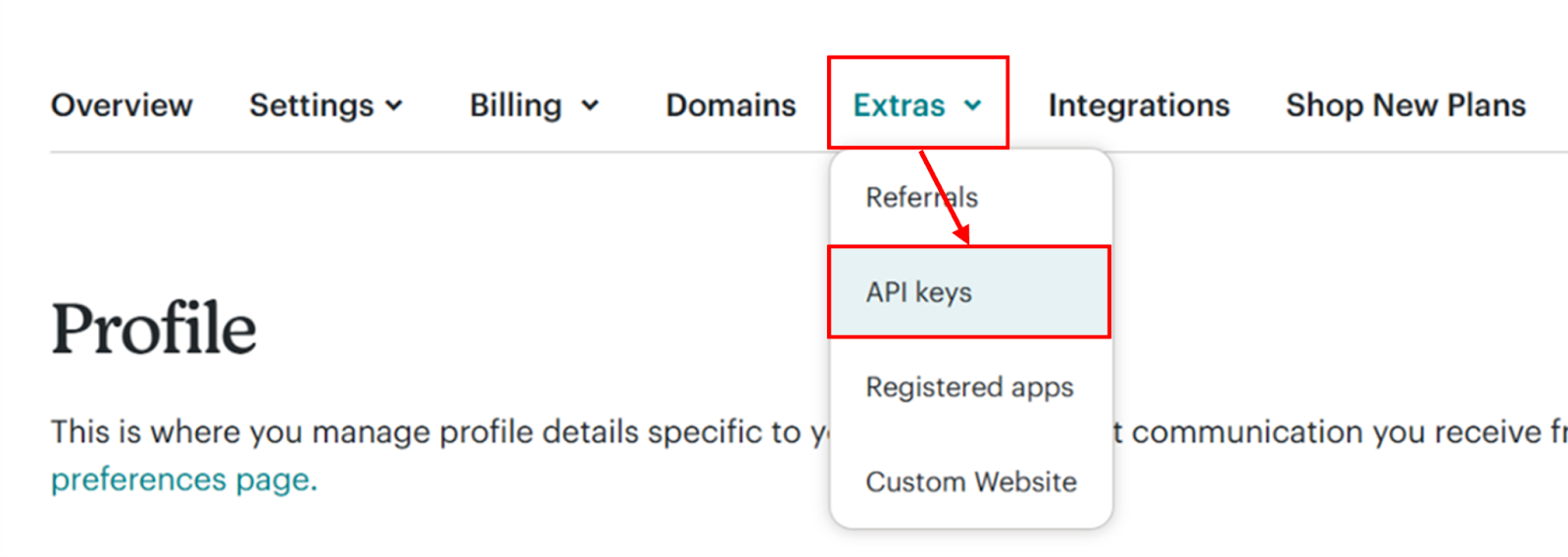Open Shop New Plans
Viewport: 1568px width, 557px height.
click(1405, 105)
